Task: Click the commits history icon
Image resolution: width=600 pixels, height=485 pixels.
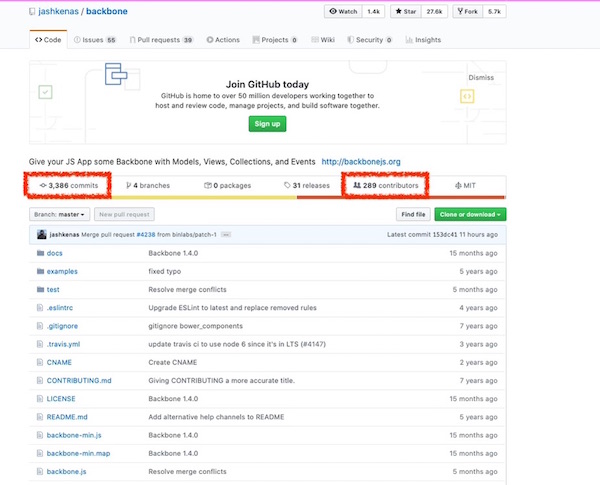Action: click(42, 185)
